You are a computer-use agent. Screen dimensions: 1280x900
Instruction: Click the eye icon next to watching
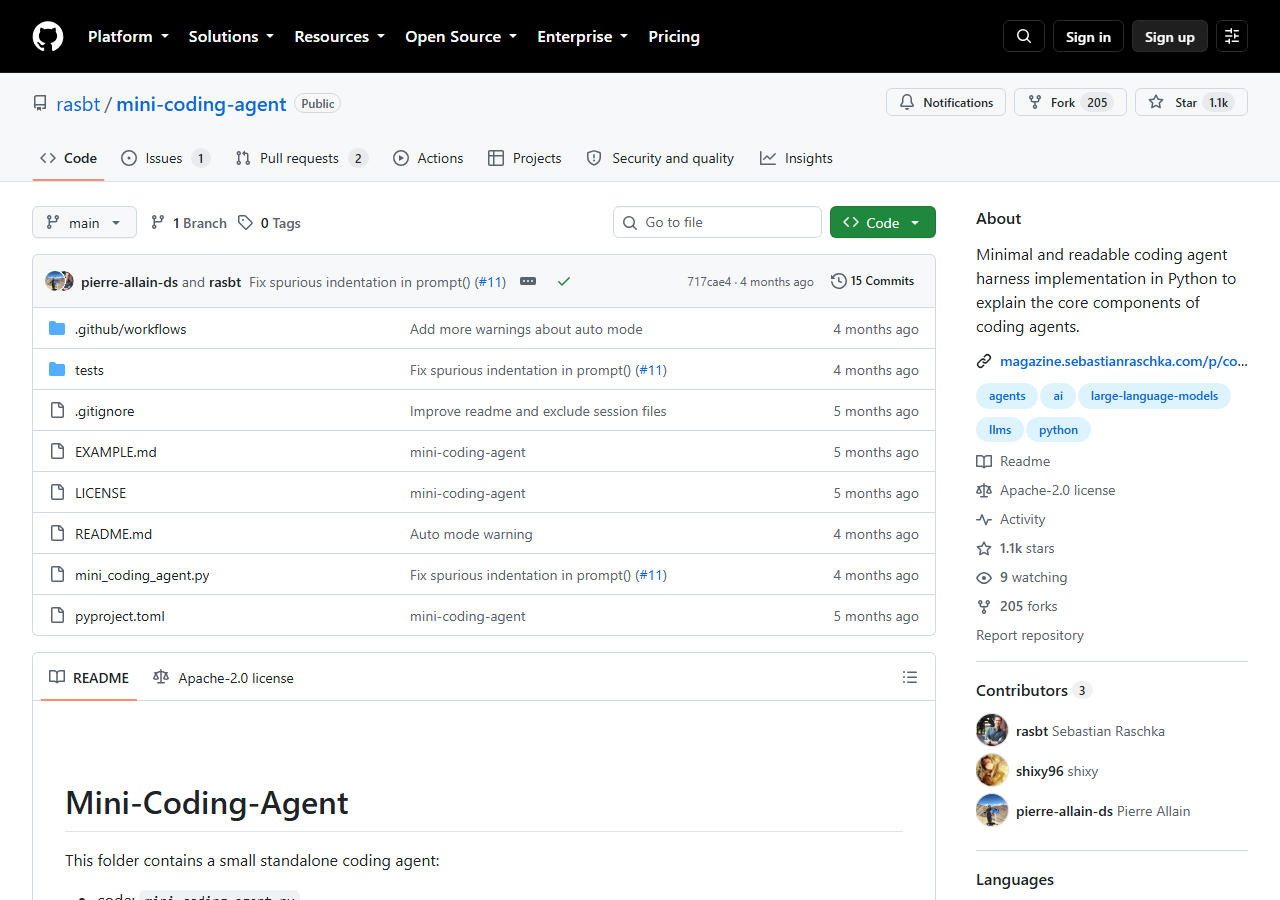click(x=984, y=577)
